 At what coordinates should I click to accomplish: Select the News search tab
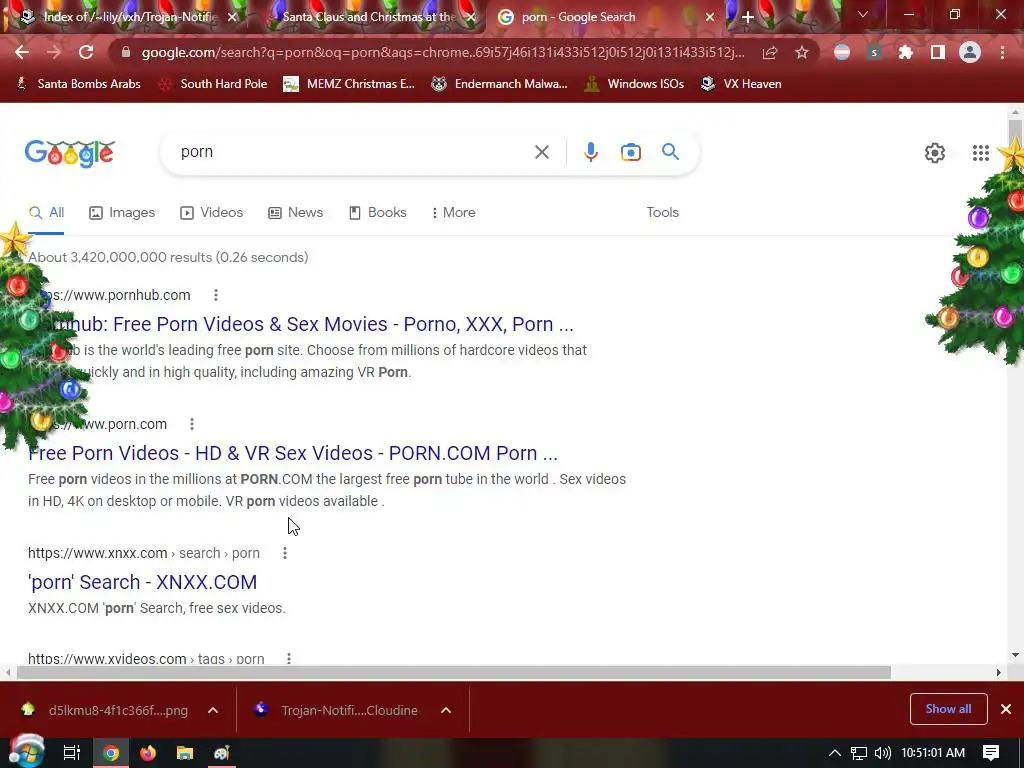296,212
